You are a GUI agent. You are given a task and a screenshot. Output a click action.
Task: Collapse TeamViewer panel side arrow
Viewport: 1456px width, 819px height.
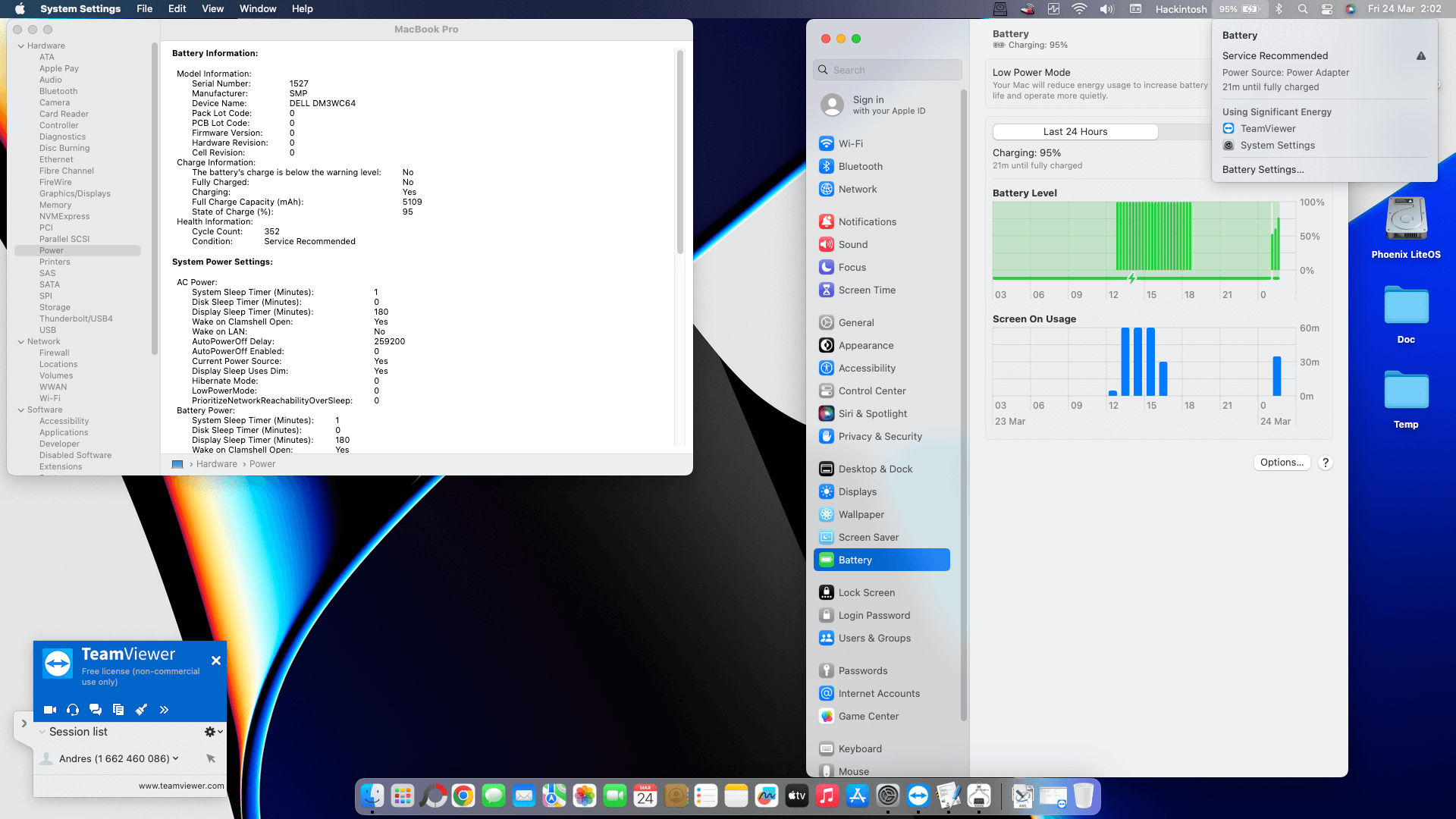click(24, 723)
